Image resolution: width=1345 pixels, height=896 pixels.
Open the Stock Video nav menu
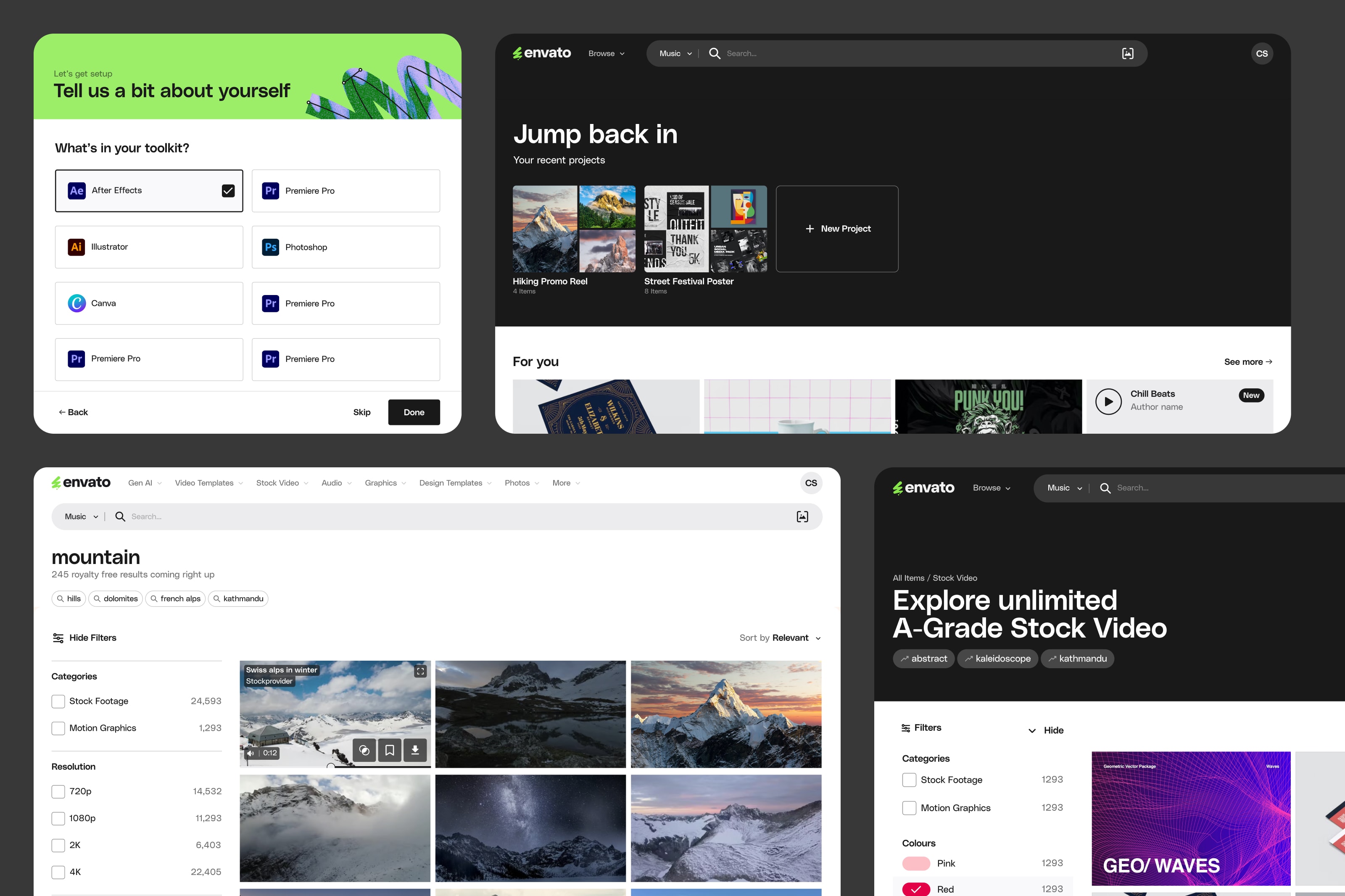point(282,483)
